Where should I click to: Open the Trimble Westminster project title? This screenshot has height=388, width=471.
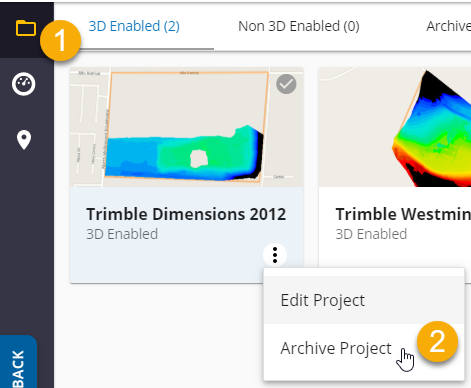[x=403, y=214]
